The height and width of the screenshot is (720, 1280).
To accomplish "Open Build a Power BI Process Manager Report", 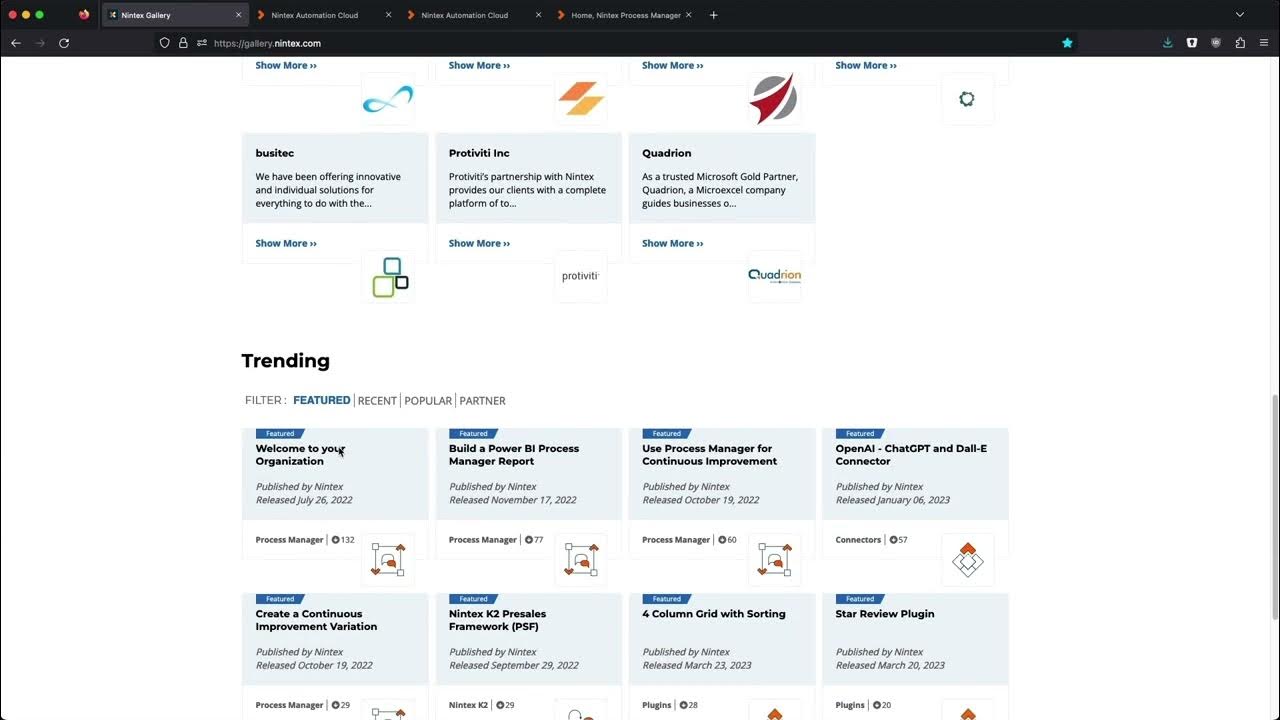I will [514, 455].
